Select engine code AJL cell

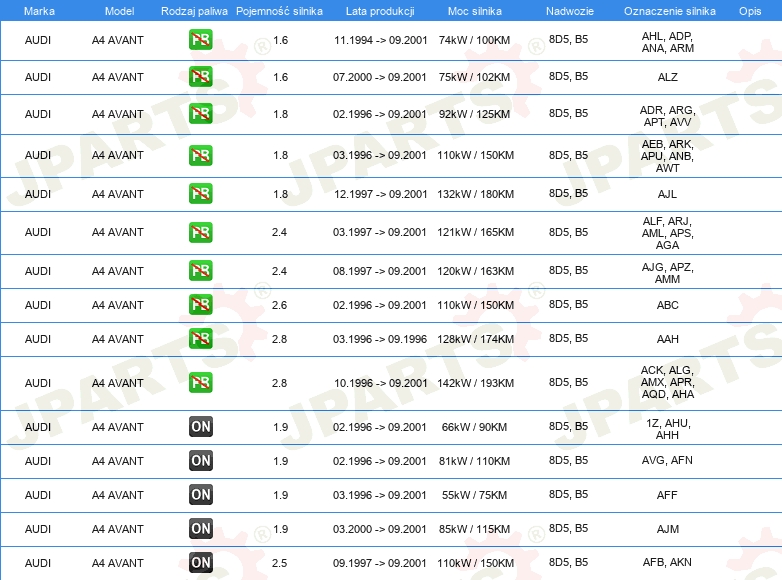pyautogui.click(x=667, y=194)
